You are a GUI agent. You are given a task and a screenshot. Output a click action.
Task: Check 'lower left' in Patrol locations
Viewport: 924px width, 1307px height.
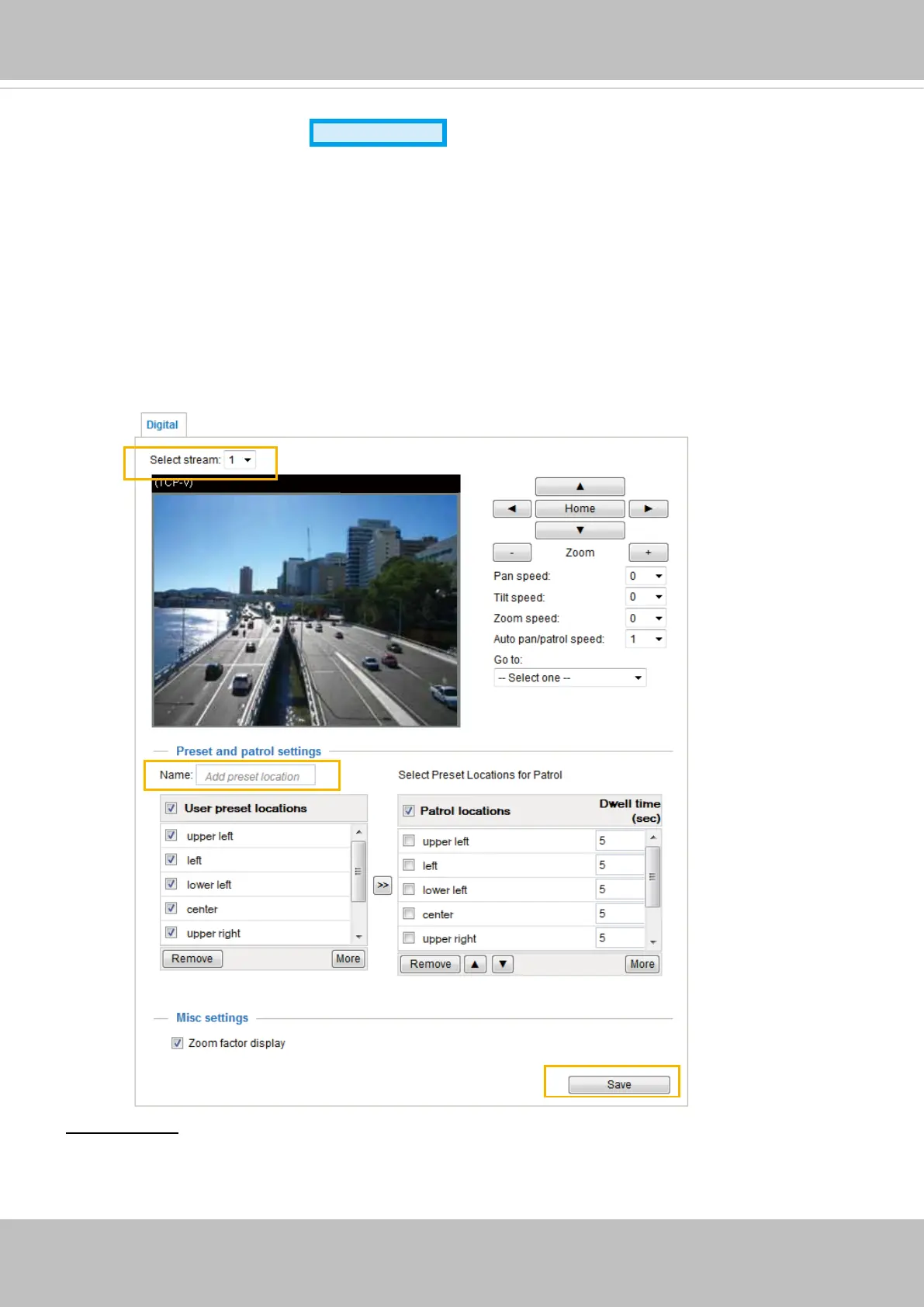tap(409, 889)
